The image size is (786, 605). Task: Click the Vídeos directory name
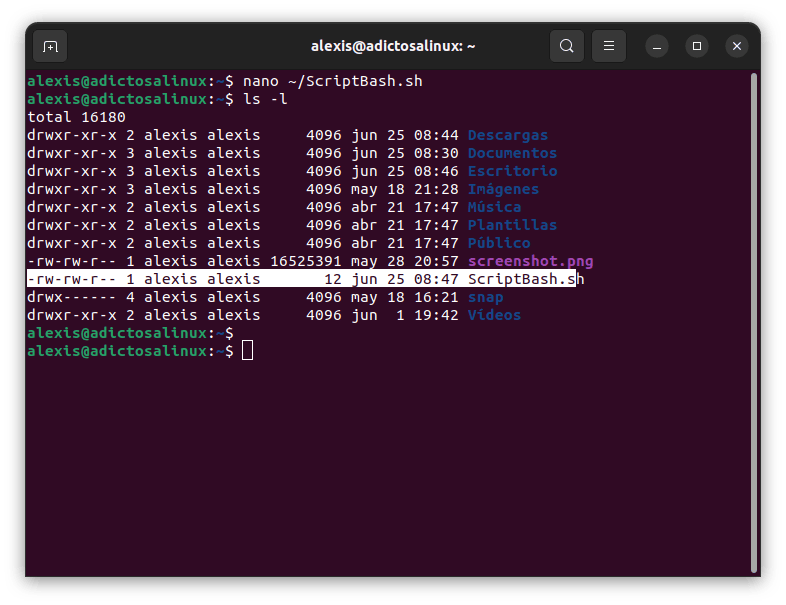point(494,315)
